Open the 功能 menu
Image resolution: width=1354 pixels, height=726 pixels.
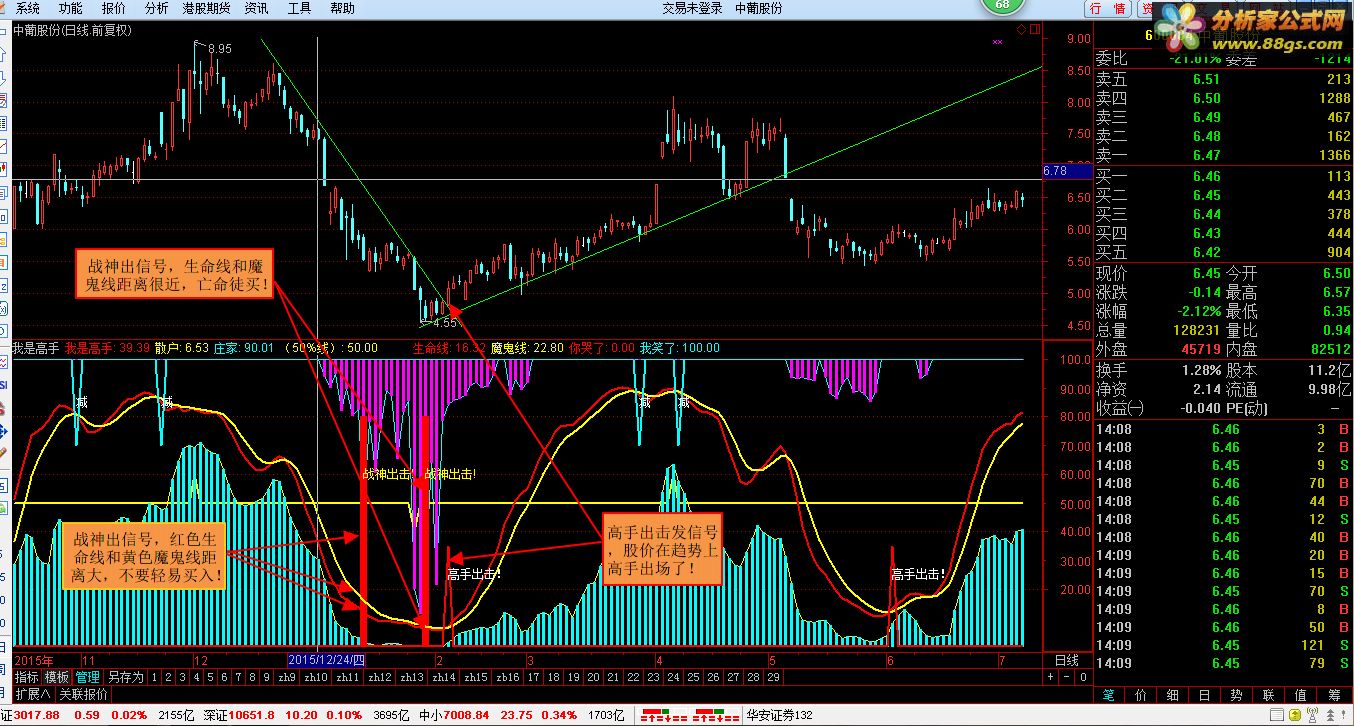pyautogui.click(x=70, y=8)
